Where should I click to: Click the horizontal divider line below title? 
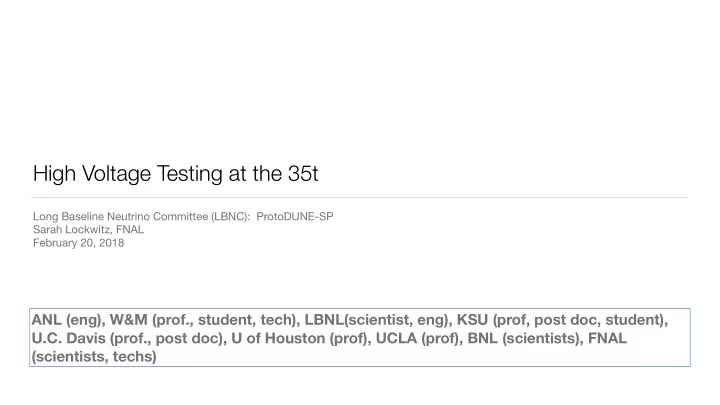[360, 197]
